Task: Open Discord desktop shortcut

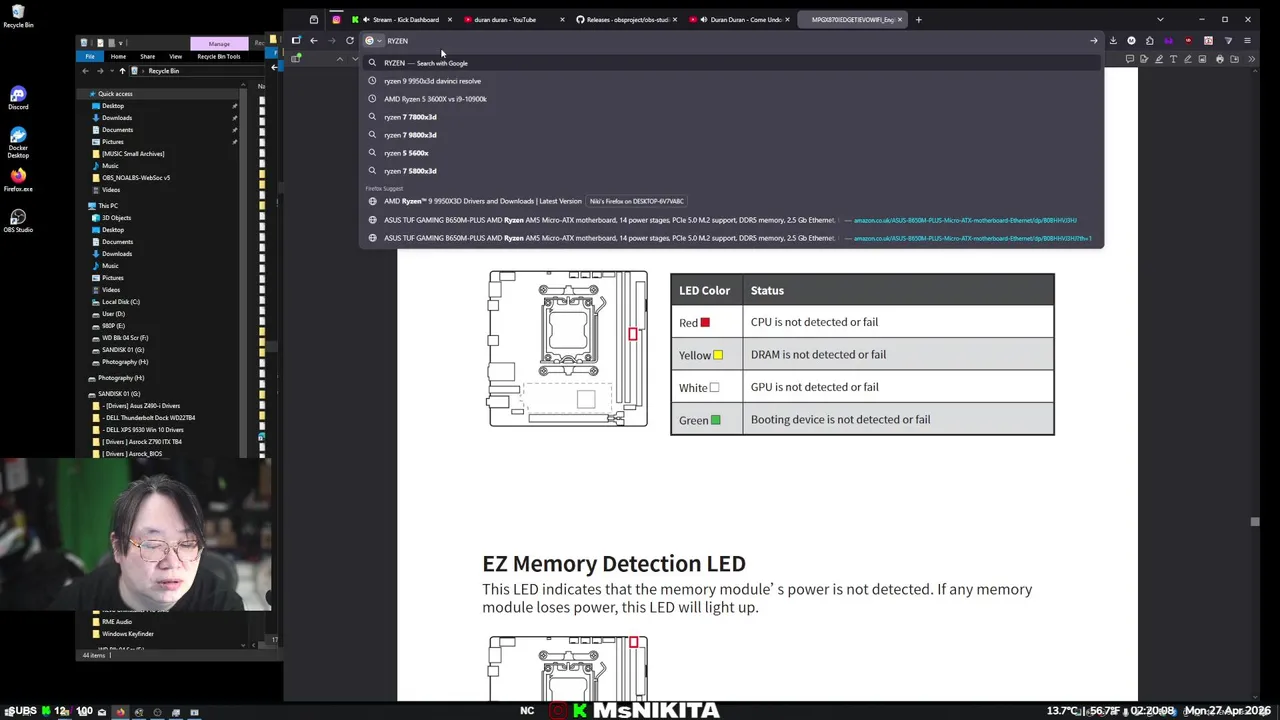Action: 18,98
